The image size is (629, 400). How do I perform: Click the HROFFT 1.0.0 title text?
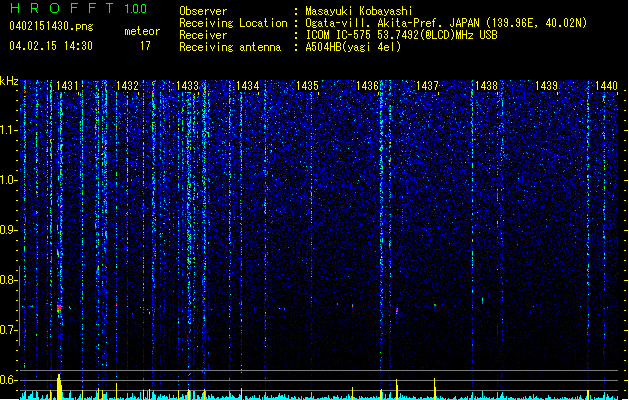coord(79,8)
